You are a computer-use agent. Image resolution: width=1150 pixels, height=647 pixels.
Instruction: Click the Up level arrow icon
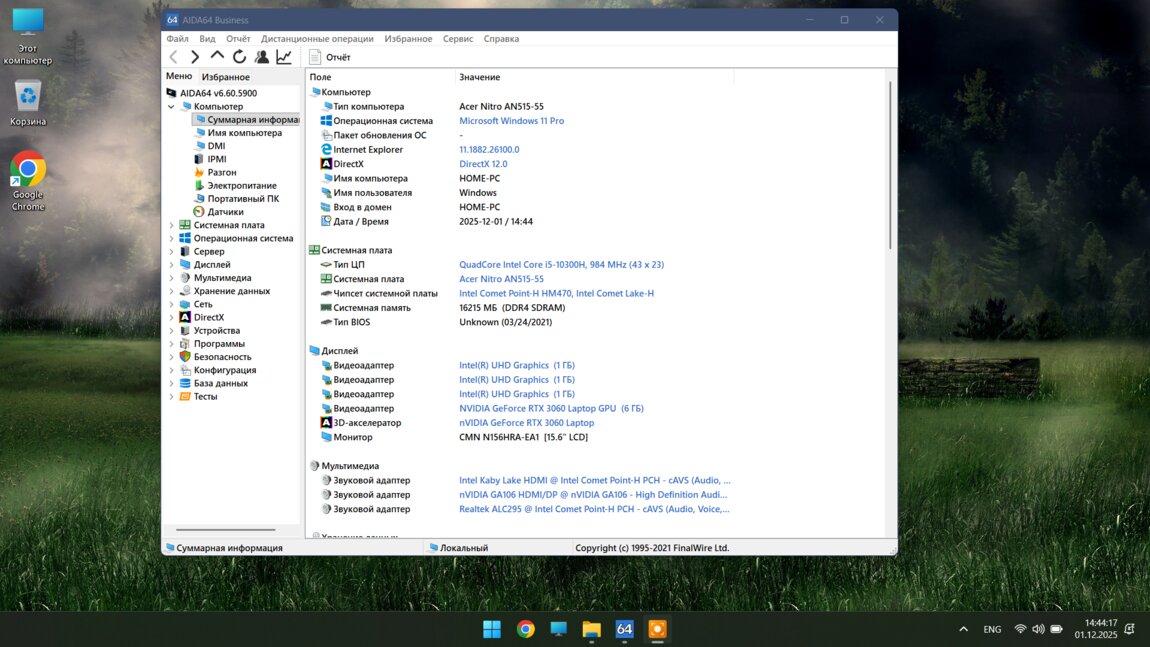(x=217, y=57)
